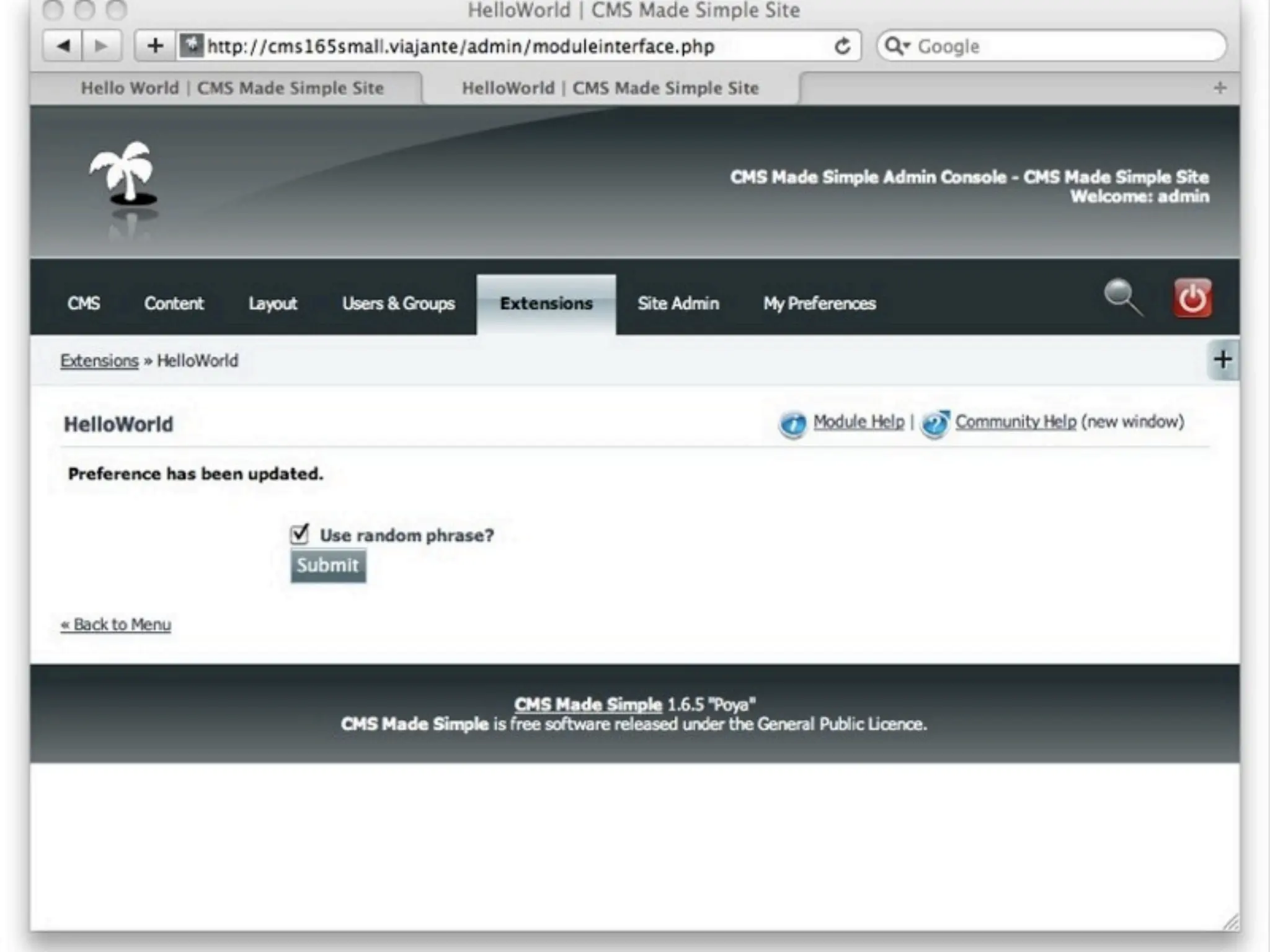Click the CMS palm tree logo

(x=124, y=175)
